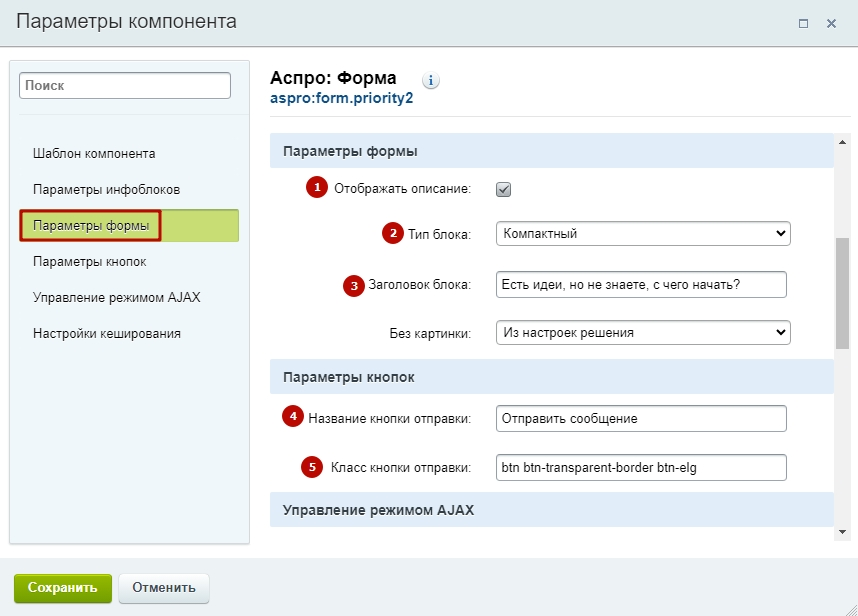Viewport: 858px width, 616px height.
Task: Focus the Поиск search field
Action: pyautogui.click(x=125, y=85)
